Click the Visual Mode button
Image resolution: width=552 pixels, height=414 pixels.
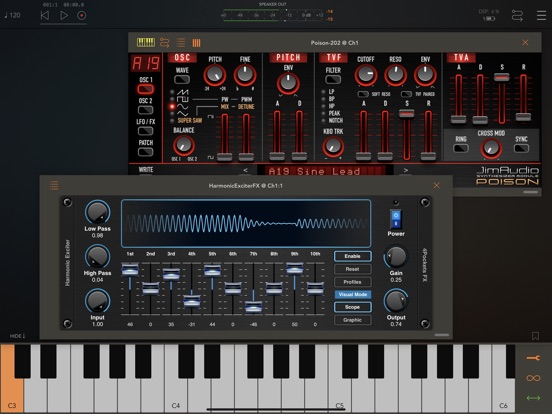point(352,294)
